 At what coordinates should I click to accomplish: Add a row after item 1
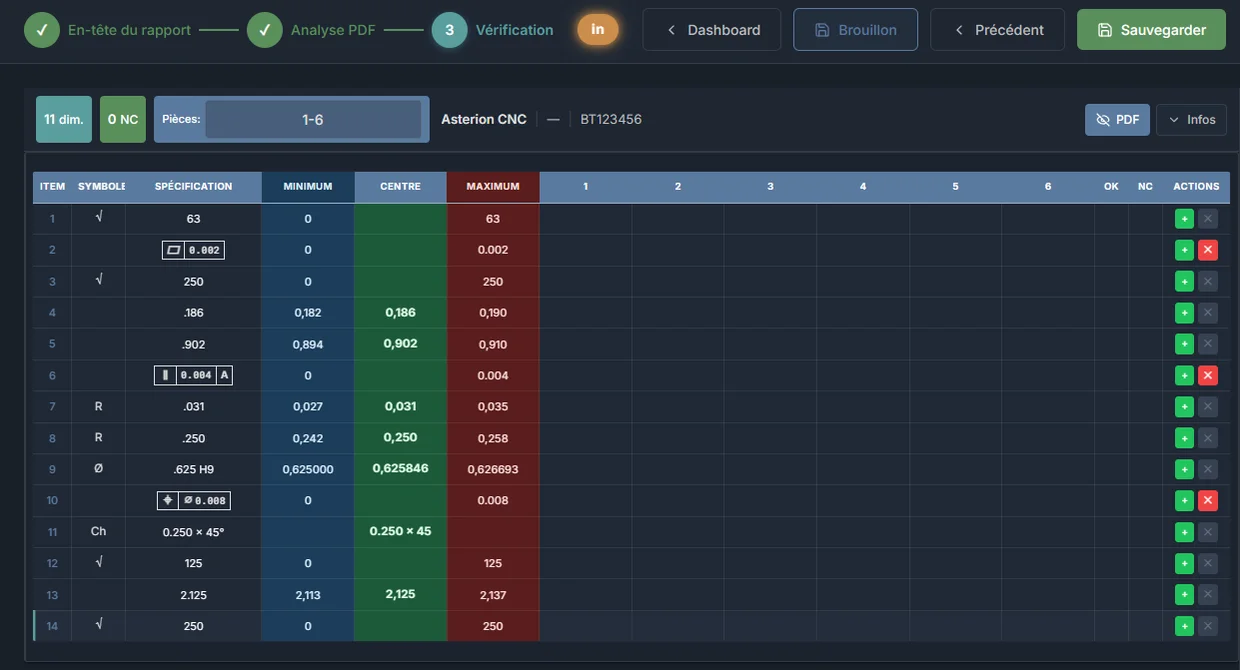(x=1184, y=219)
